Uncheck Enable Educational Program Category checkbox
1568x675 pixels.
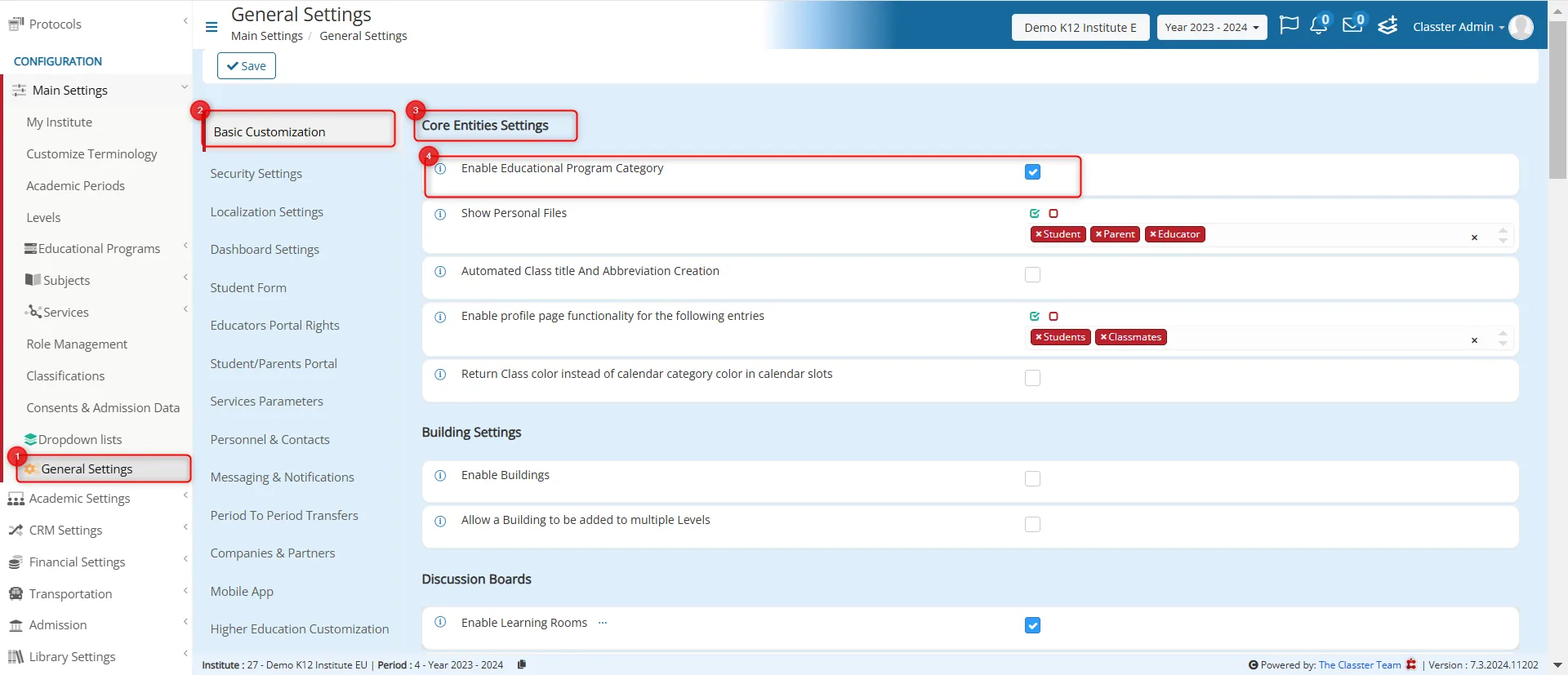tap(1033, 172)
